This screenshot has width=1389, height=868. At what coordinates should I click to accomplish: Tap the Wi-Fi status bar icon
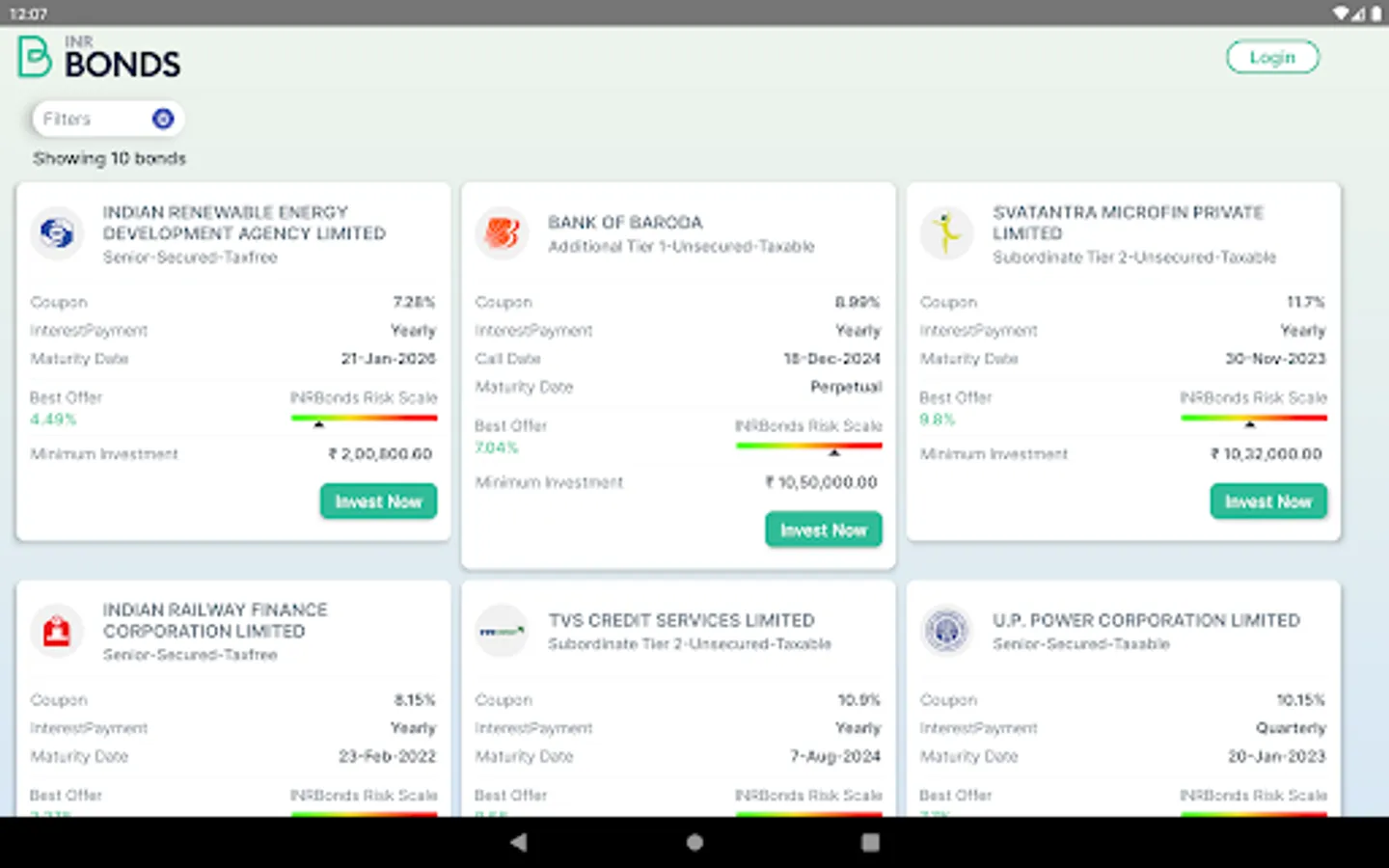pyautogui.click(x=1341, y=14)
